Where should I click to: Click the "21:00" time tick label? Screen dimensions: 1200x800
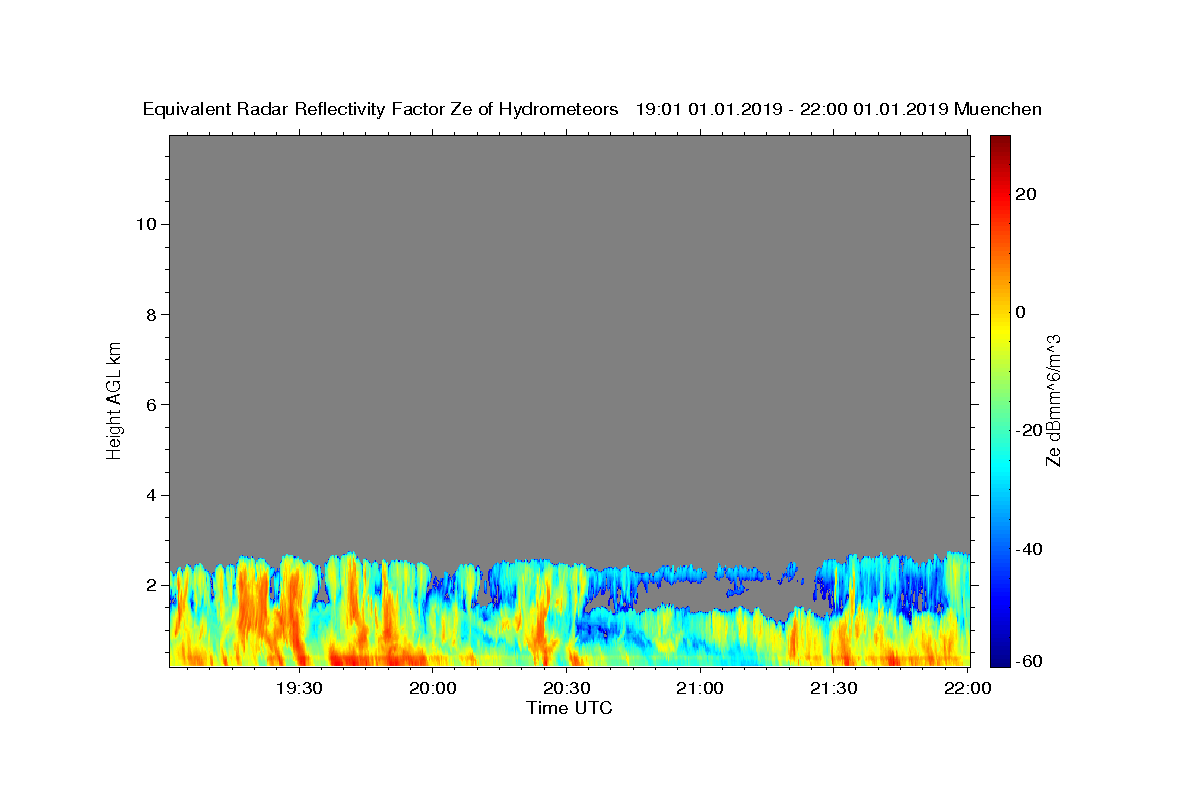[700, 688]
